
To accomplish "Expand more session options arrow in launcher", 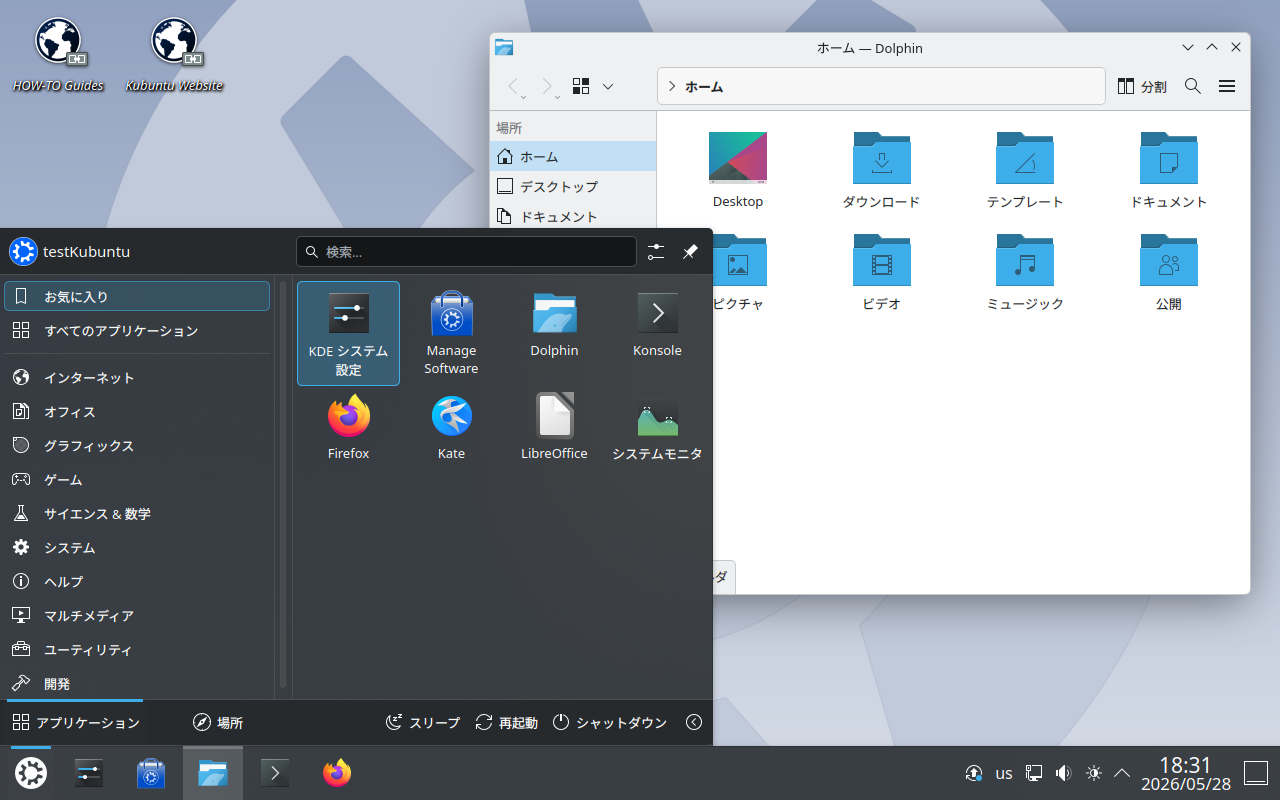I will [694, 722].
